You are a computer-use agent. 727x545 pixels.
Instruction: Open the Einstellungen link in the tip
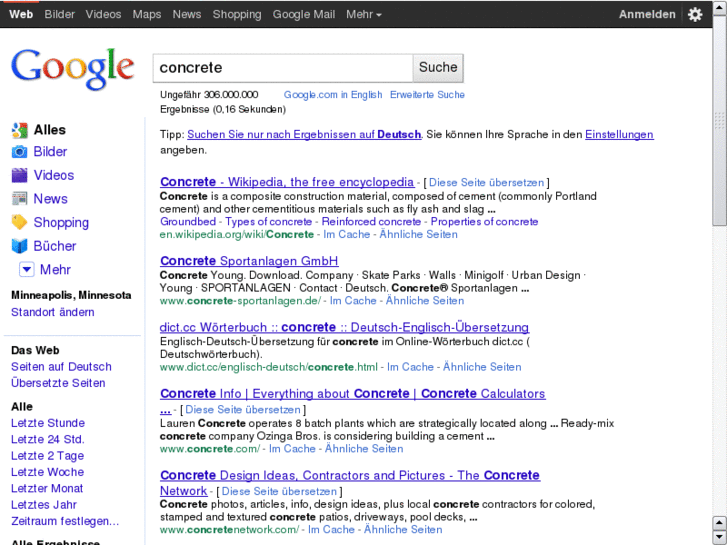click(x=619, y=135)
